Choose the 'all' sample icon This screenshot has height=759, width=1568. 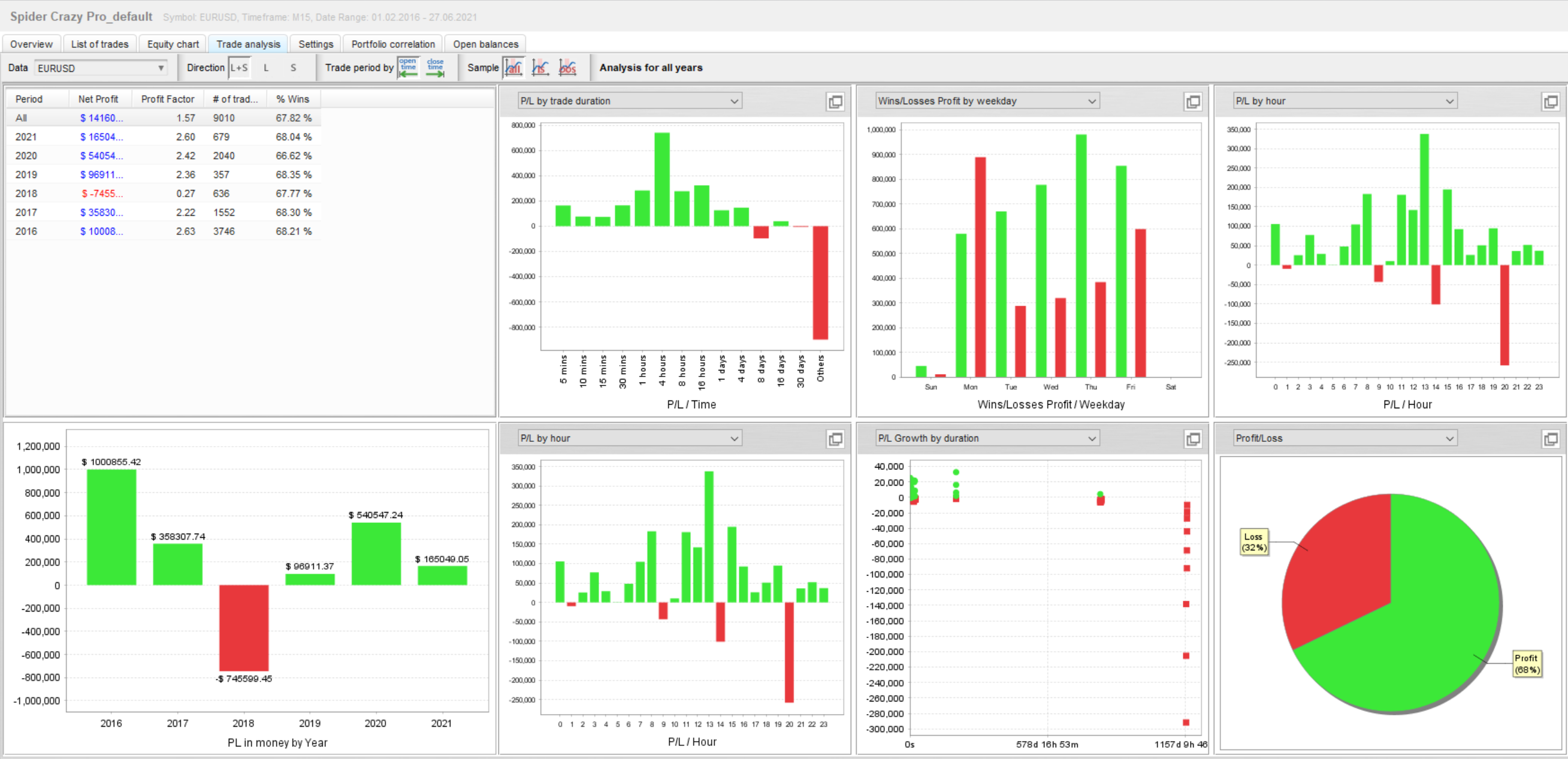point(513,68)
